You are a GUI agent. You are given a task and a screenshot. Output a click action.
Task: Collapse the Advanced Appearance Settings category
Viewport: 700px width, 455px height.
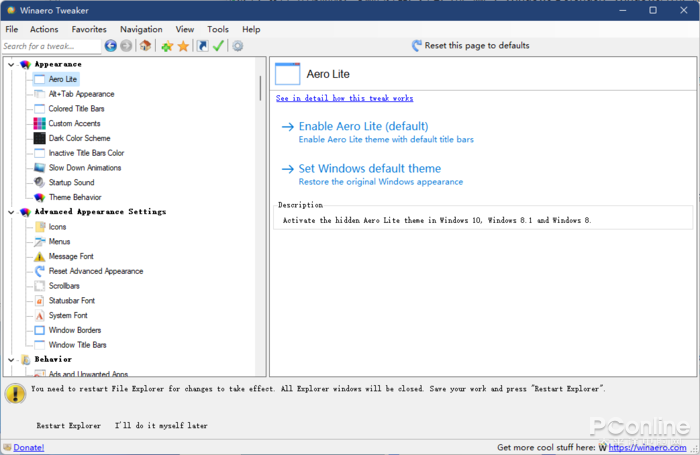[11, 212]
